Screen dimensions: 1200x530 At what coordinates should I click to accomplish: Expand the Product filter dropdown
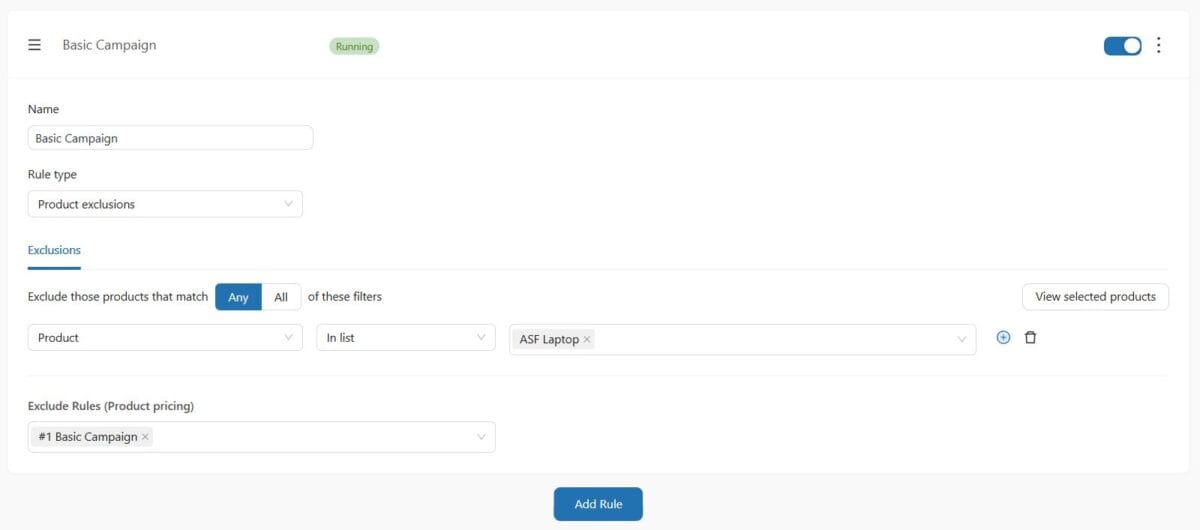pos(165,338)
